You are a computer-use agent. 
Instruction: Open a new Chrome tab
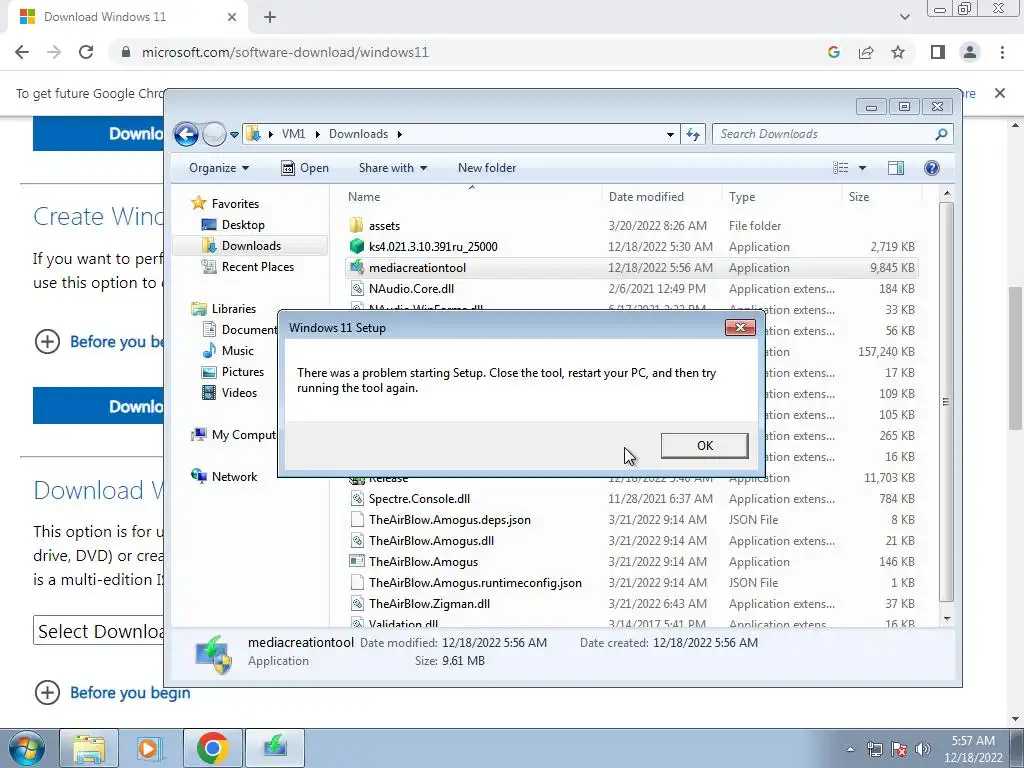270,17
